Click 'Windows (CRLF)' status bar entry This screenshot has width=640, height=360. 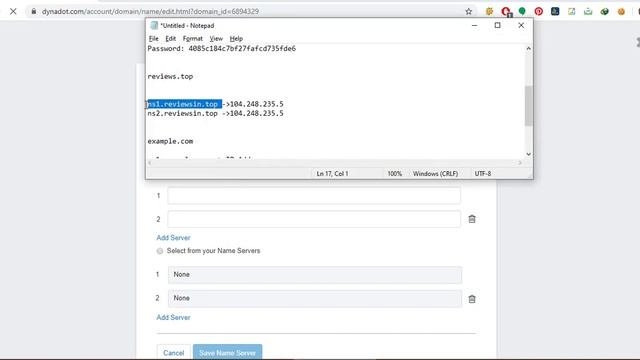435,173
